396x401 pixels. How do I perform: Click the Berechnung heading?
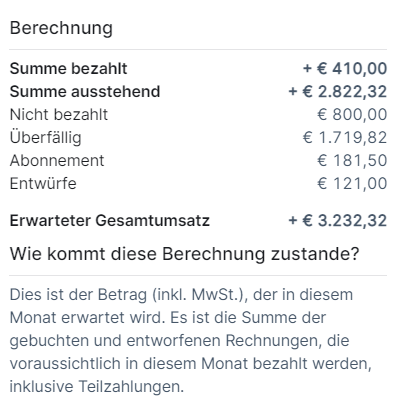pos(61,28)
